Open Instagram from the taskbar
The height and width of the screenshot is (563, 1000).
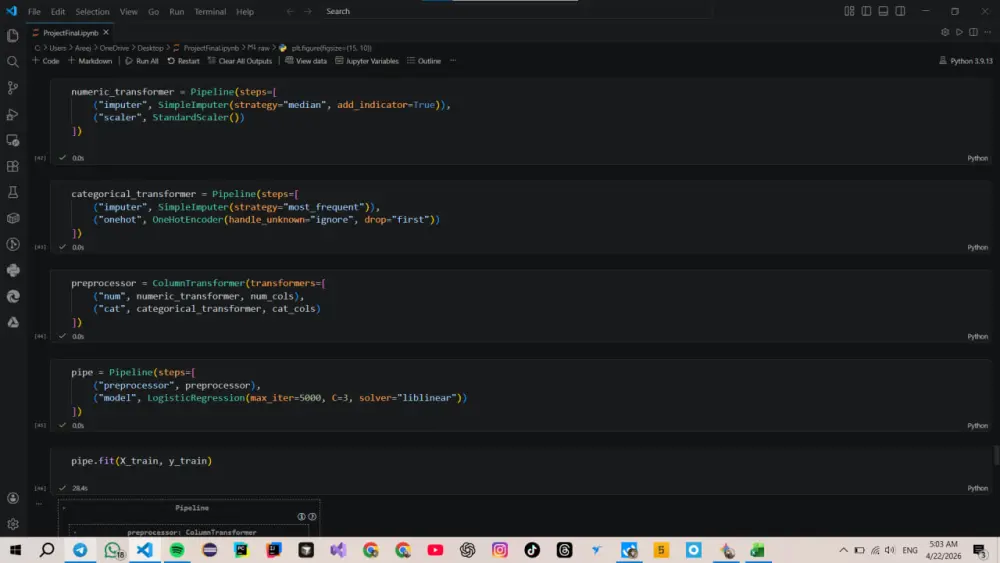point(500,550)
